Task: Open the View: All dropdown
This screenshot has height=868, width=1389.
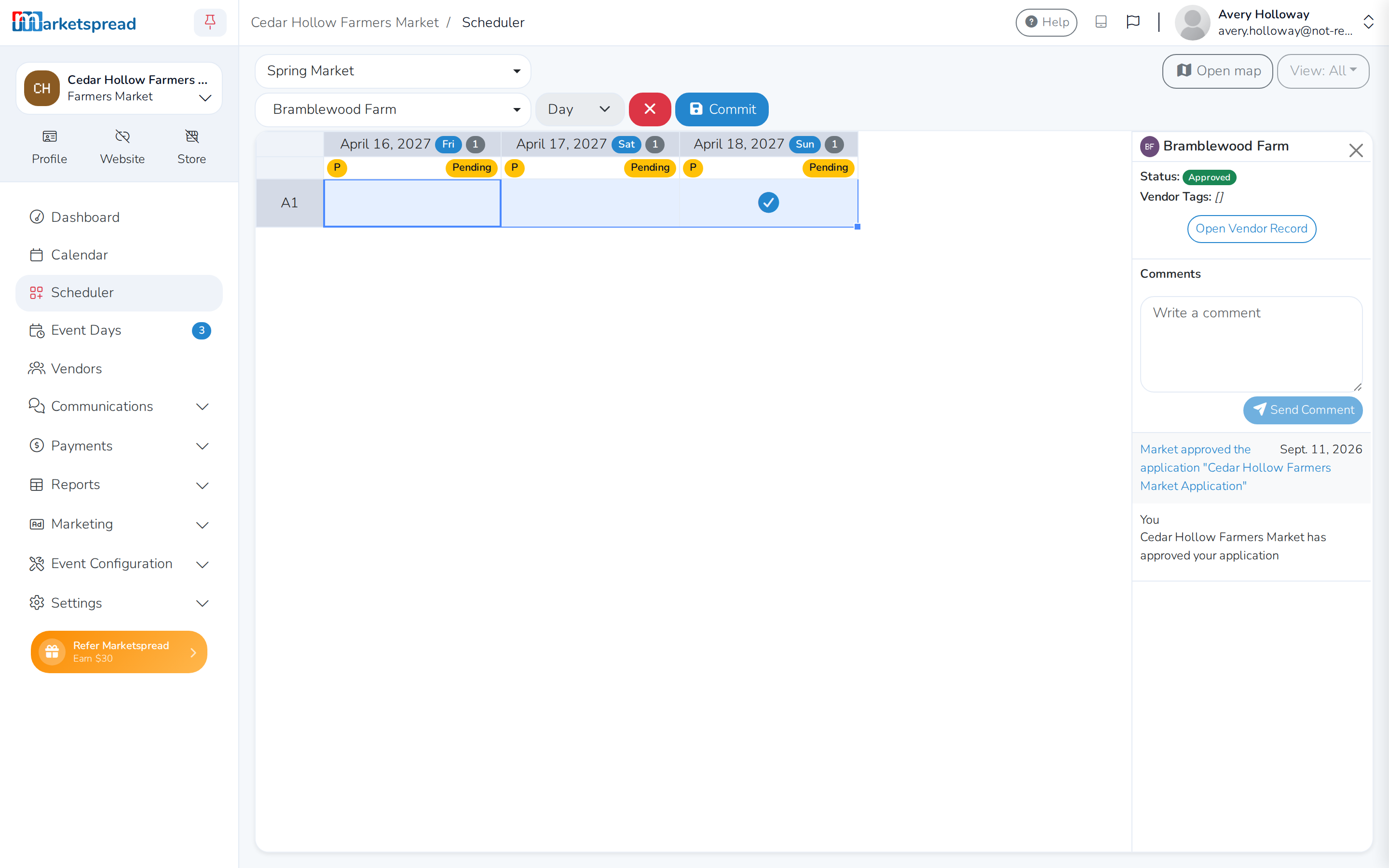Action: point(1322,71)
